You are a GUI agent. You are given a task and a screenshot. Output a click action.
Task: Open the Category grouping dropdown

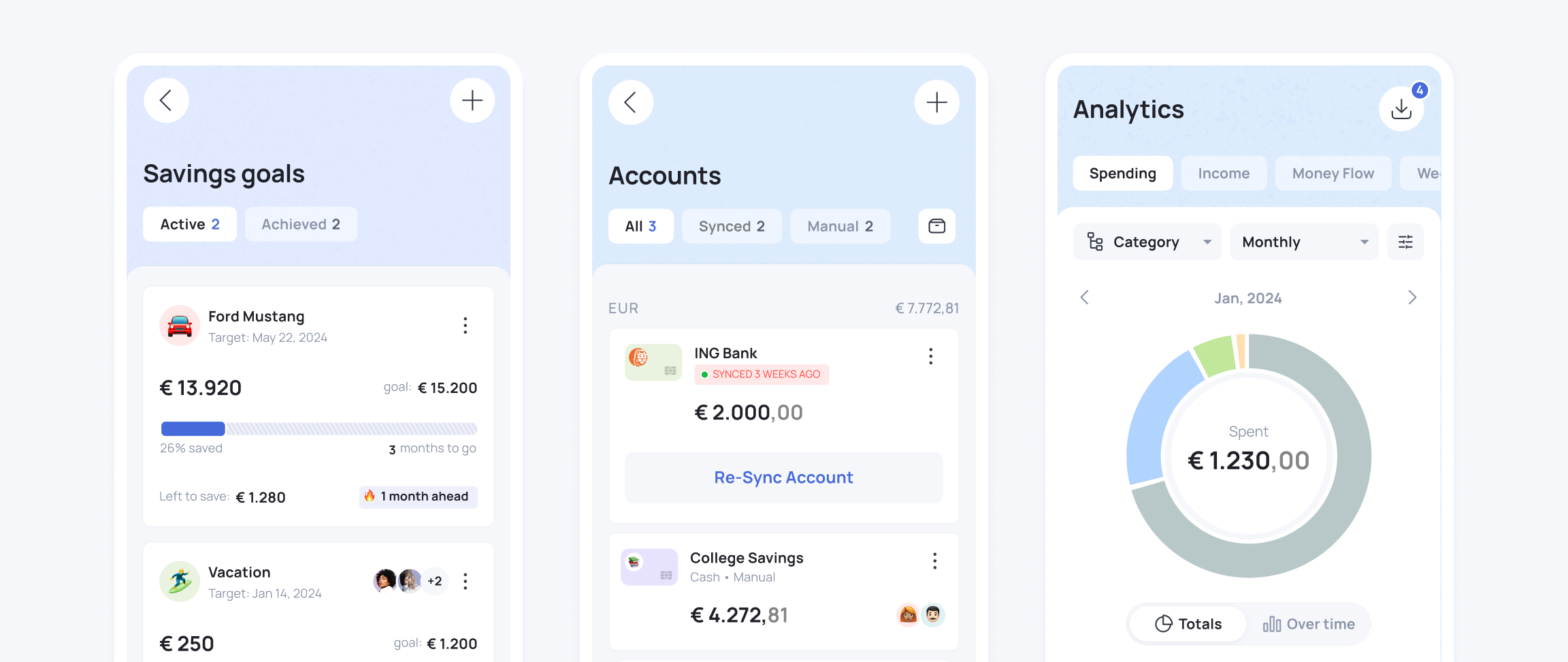tap(1147, 242)
